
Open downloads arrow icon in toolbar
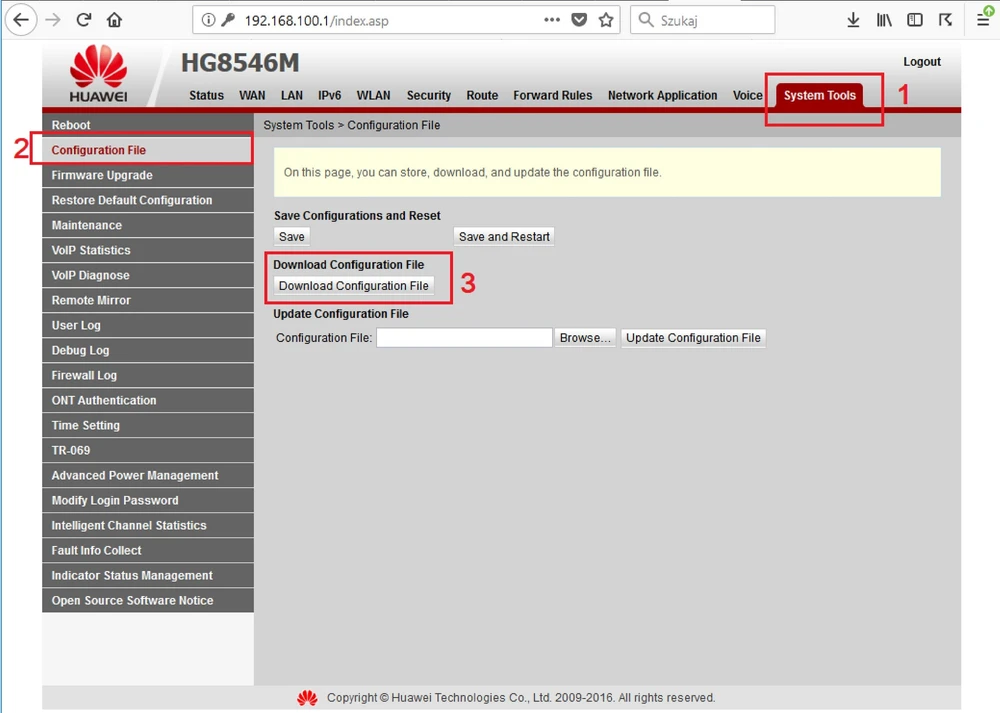[853, 20]
